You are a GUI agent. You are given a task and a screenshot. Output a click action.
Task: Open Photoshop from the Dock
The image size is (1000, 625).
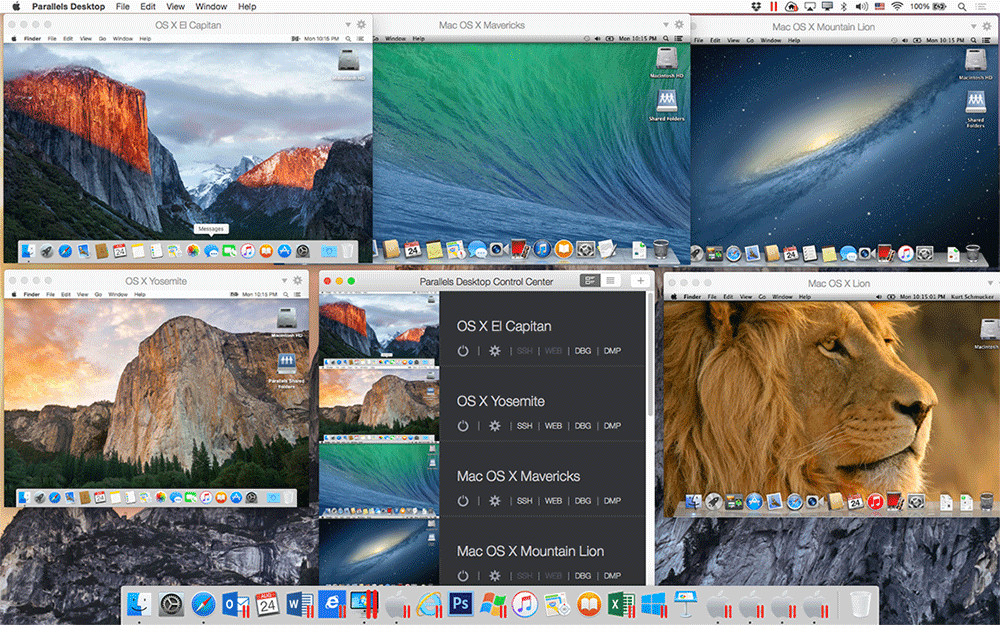pyautogui.click(x=460, y=604)
